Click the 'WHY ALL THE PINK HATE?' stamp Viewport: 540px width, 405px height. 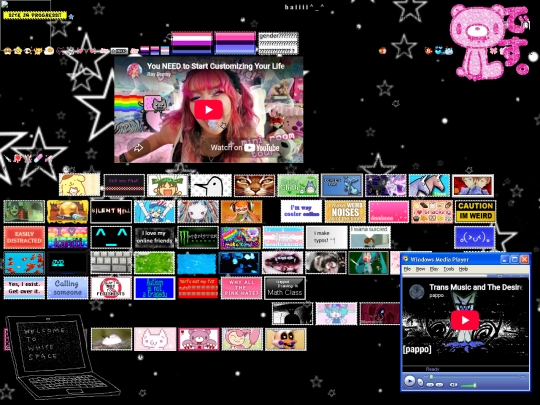click(241, 288)
